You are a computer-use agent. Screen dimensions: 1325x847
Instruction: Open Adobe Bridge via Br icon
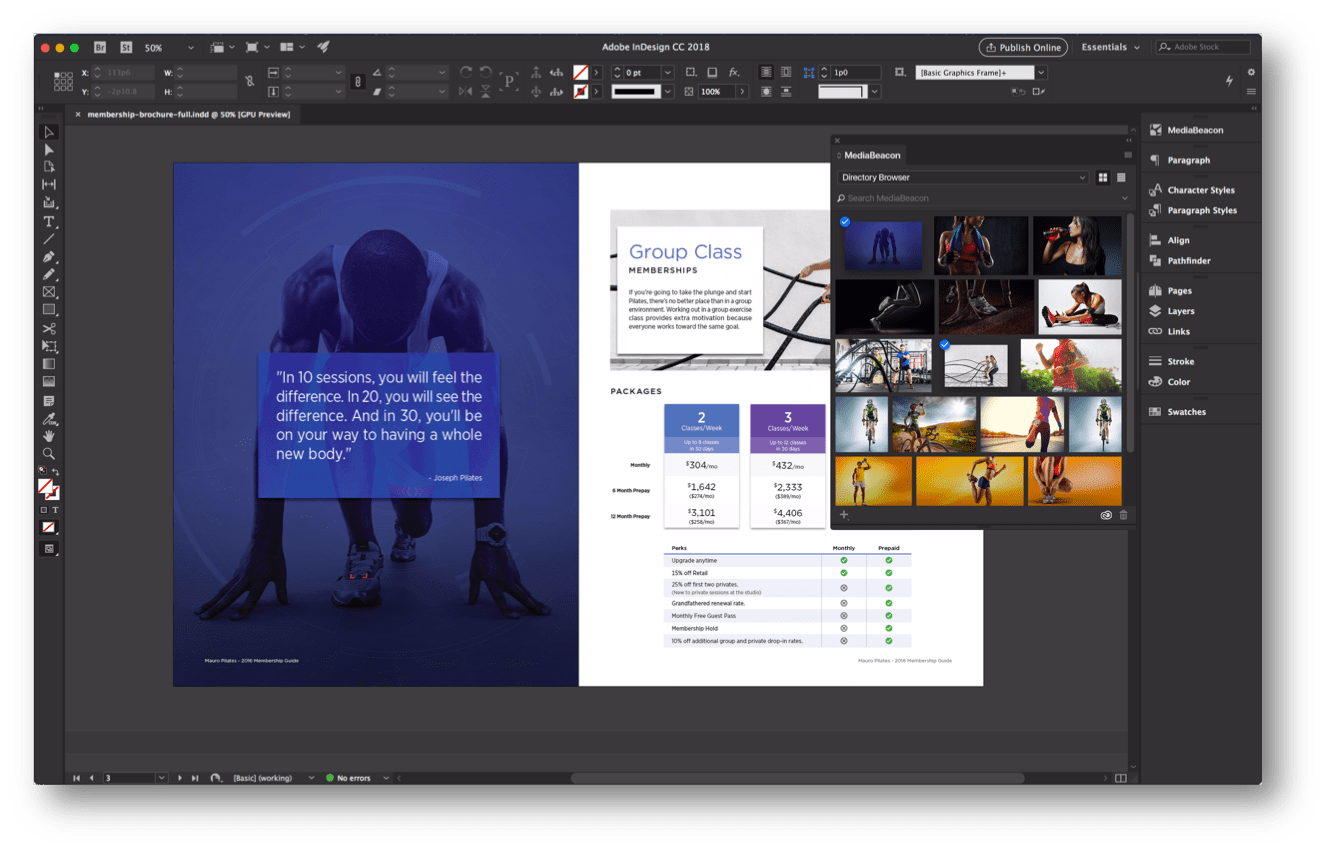click(100, 47)
